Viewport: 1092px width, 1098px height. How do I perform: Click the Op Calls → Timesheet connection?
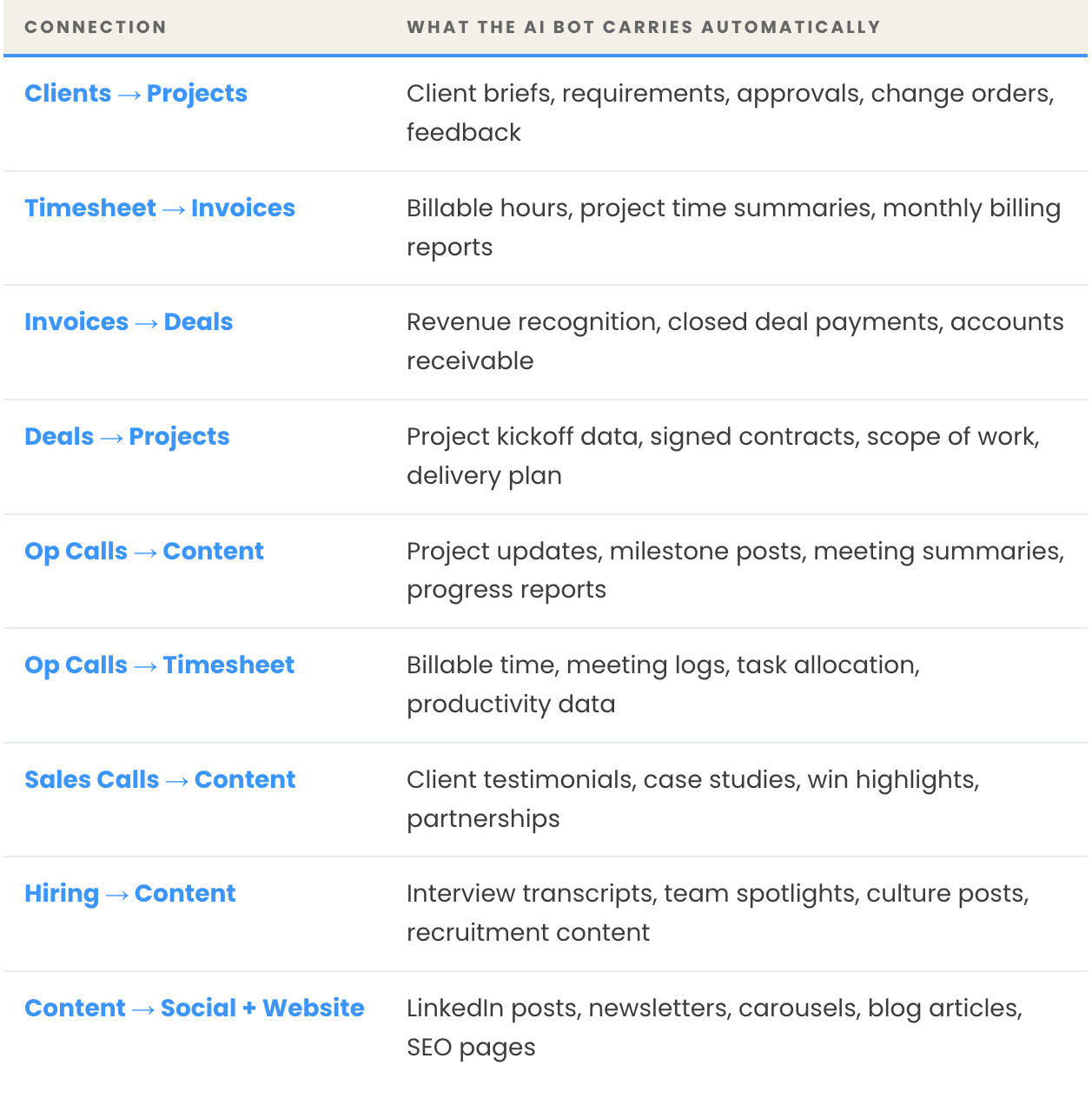pos(159,665)
